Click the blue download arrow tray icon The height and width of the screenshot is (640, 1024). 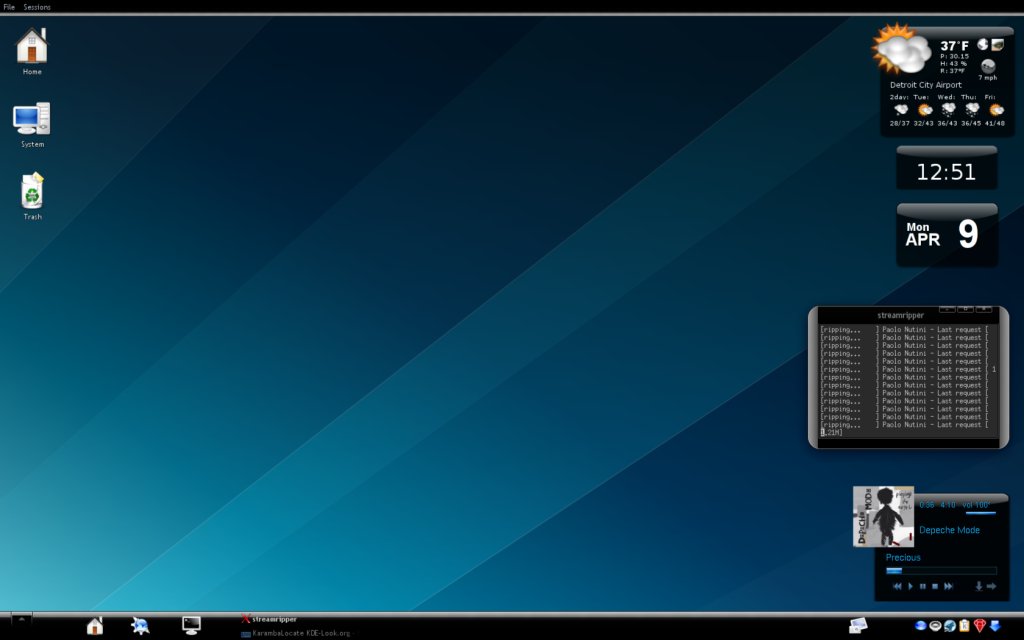point(995,626)
